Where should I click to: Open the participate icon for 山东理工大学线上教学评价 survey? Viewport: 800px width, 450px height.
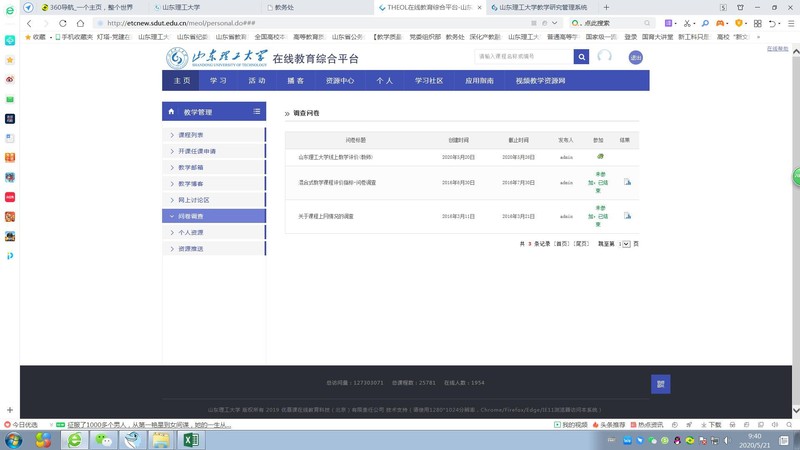[x=600, y=157]
